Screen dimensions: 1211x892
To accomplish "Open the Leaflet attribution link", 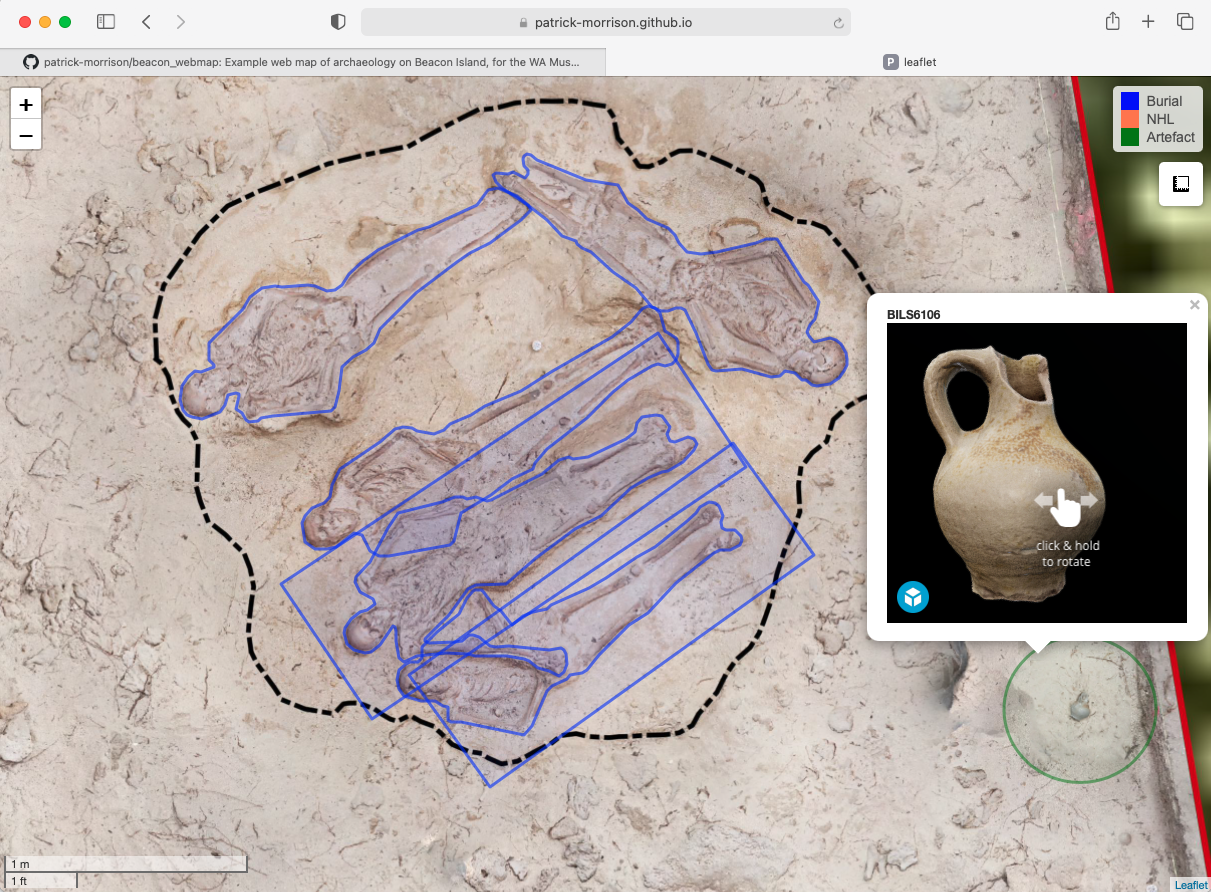I will (x=1191, y=885).
